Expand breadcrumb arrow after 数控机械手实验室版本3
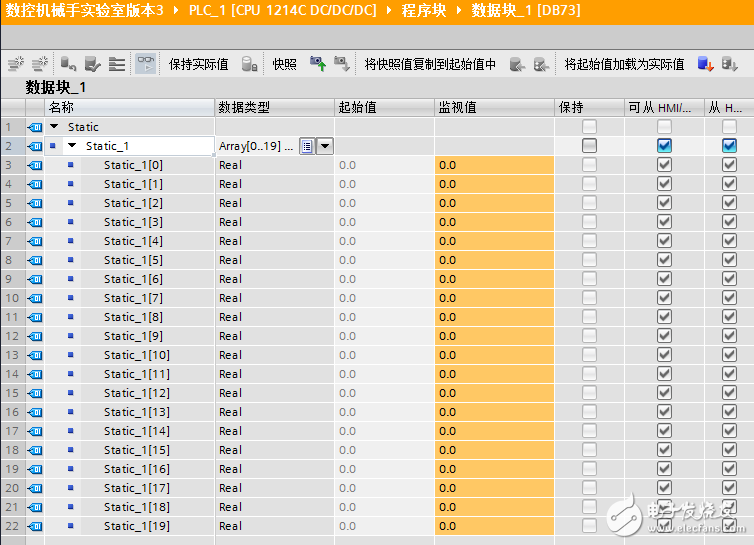Viewport: 754px width, 545px height. pos(176,10)
